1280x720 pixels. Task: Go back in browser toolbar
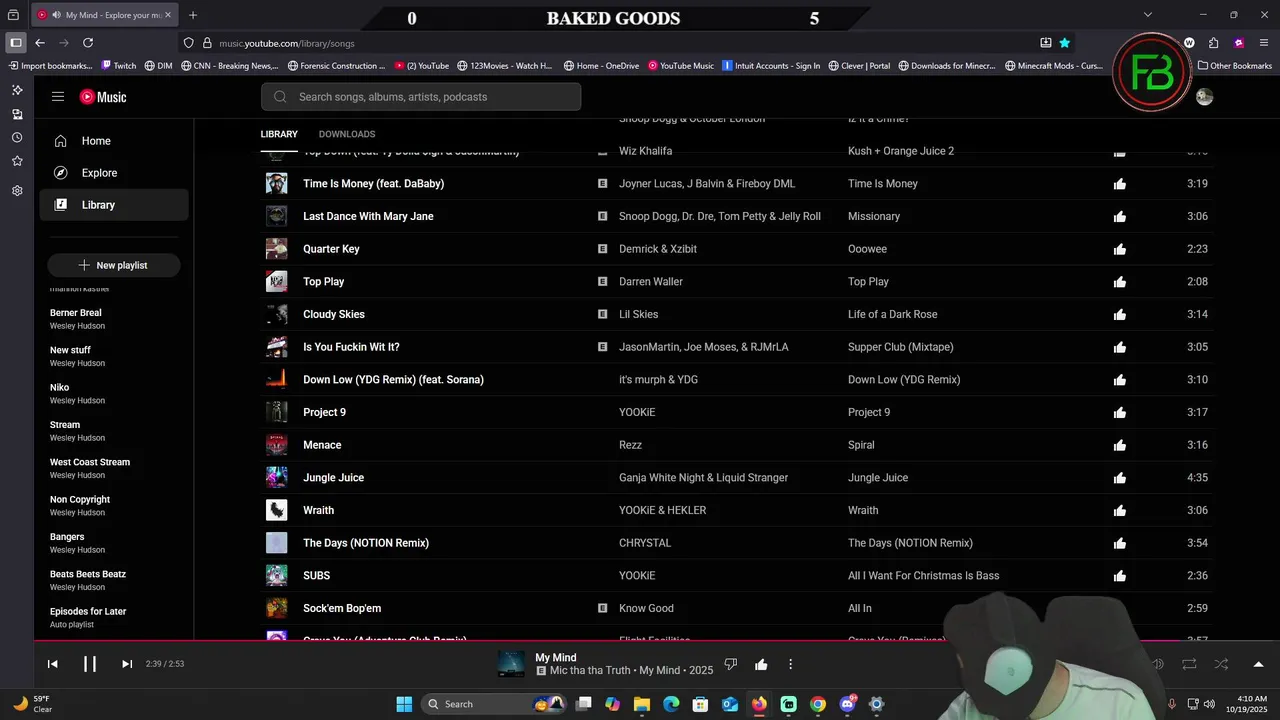point(40,43)
